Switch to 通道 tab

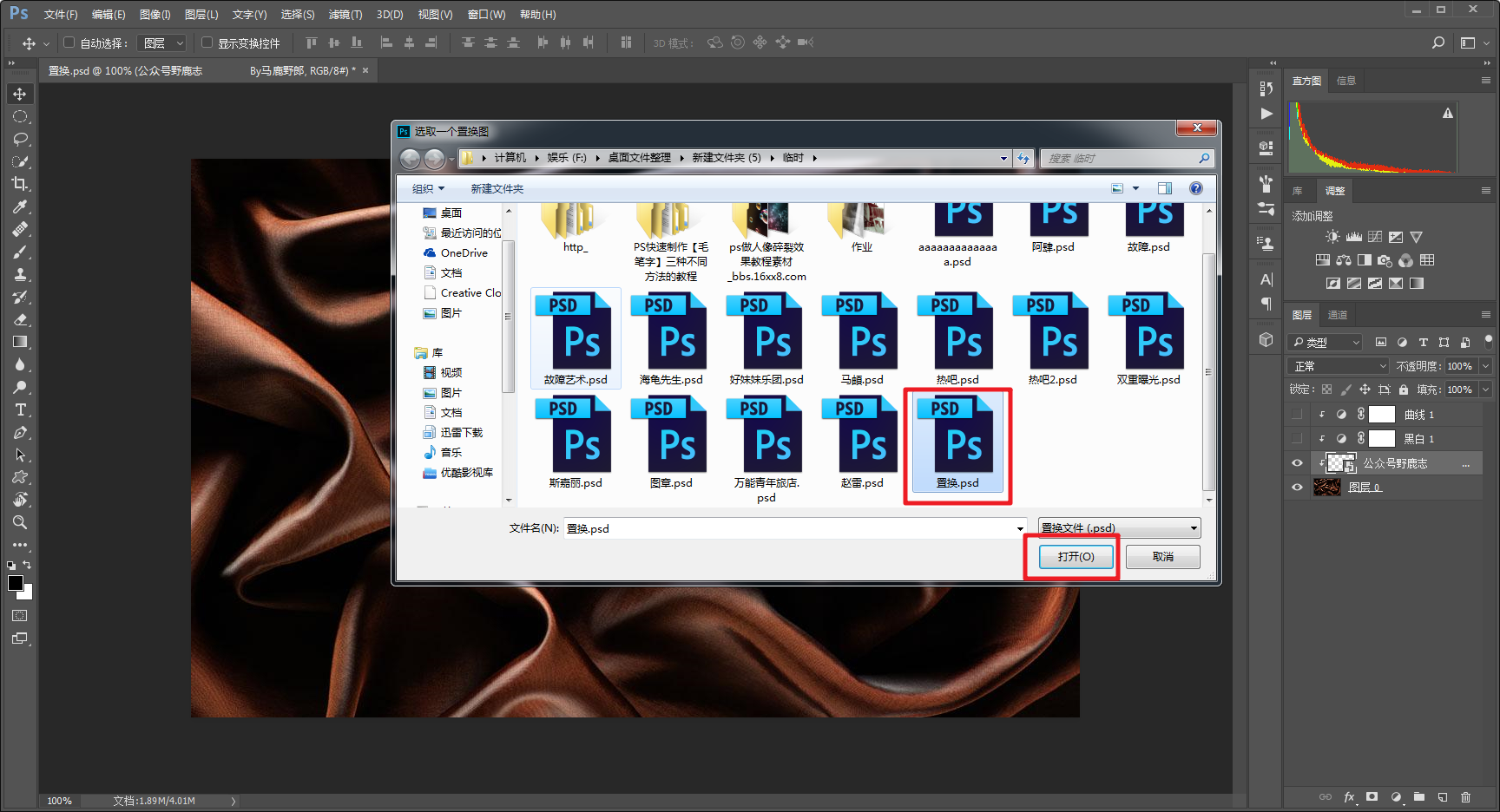(x=1338, y=315)
